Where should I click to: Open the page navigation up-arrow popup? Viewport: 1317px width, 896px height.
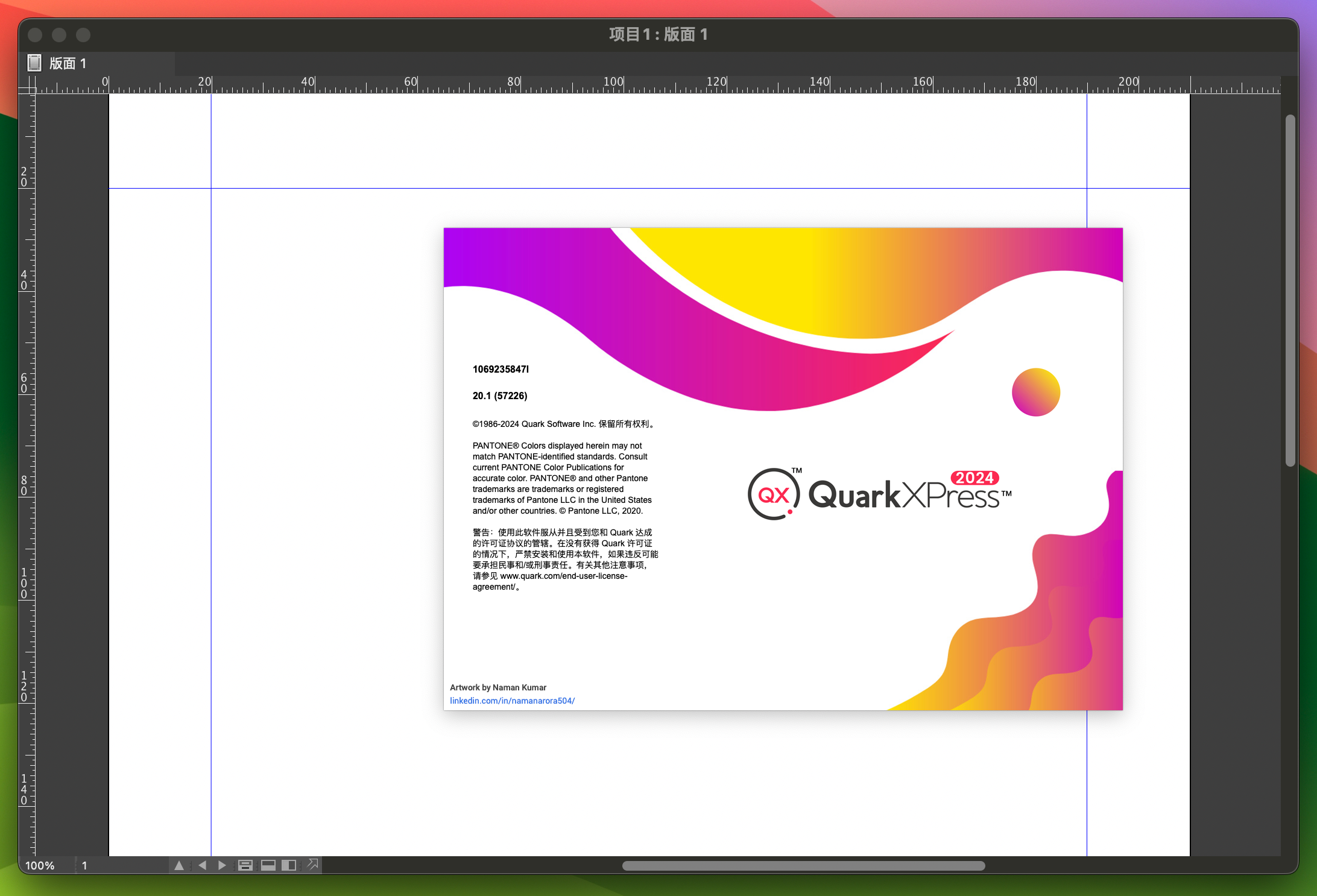point(179,865)
